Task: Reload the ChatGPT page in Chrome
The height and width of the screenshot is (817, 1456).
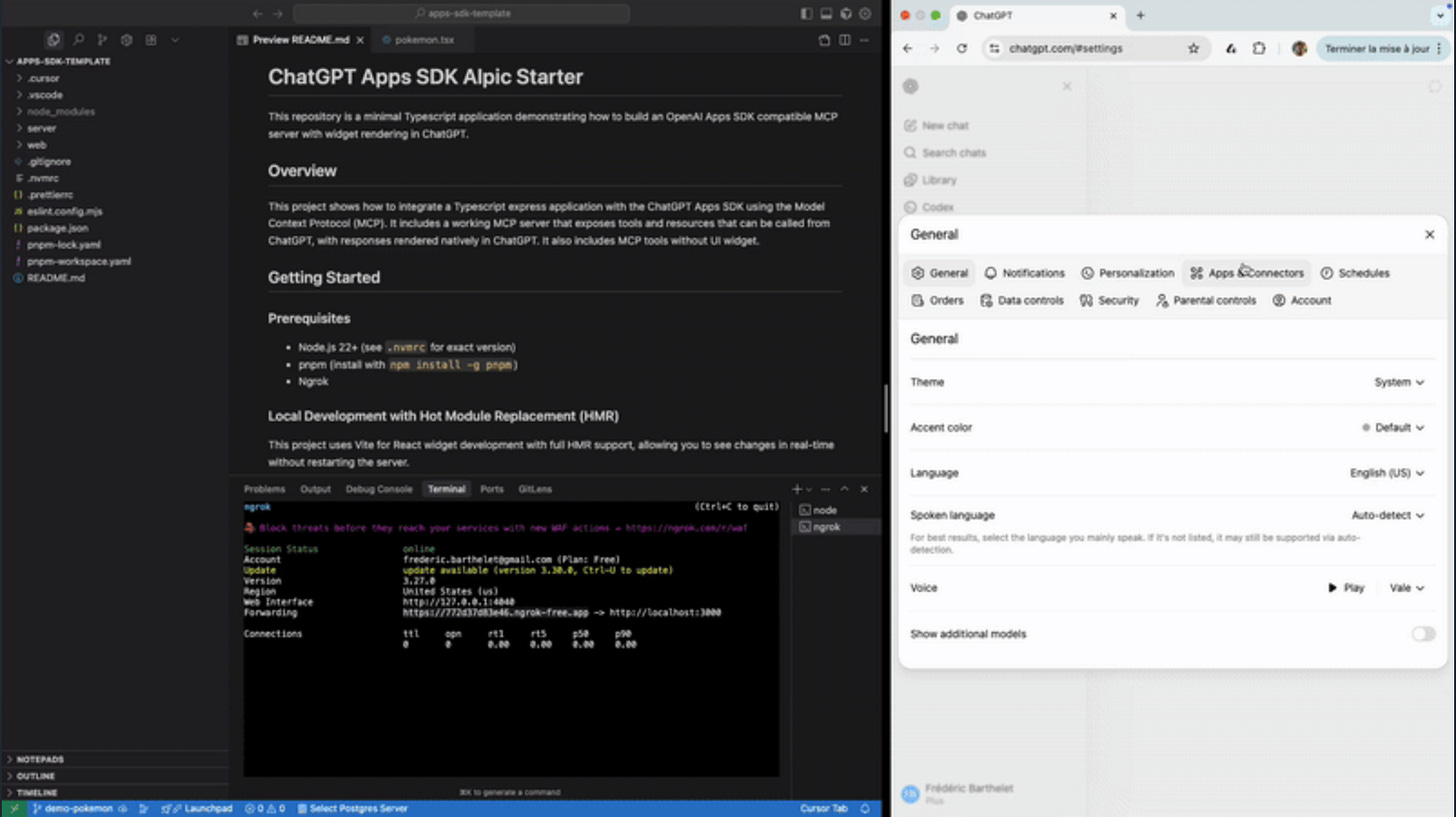Action: tap(962, 48)
